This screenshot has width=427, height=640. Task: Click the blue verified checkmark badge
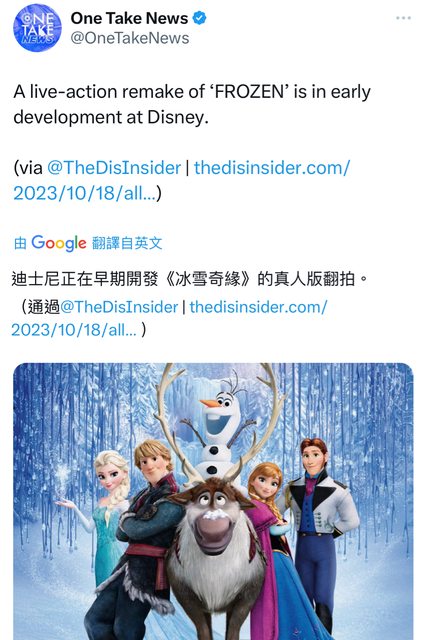(x=199, y=18)
